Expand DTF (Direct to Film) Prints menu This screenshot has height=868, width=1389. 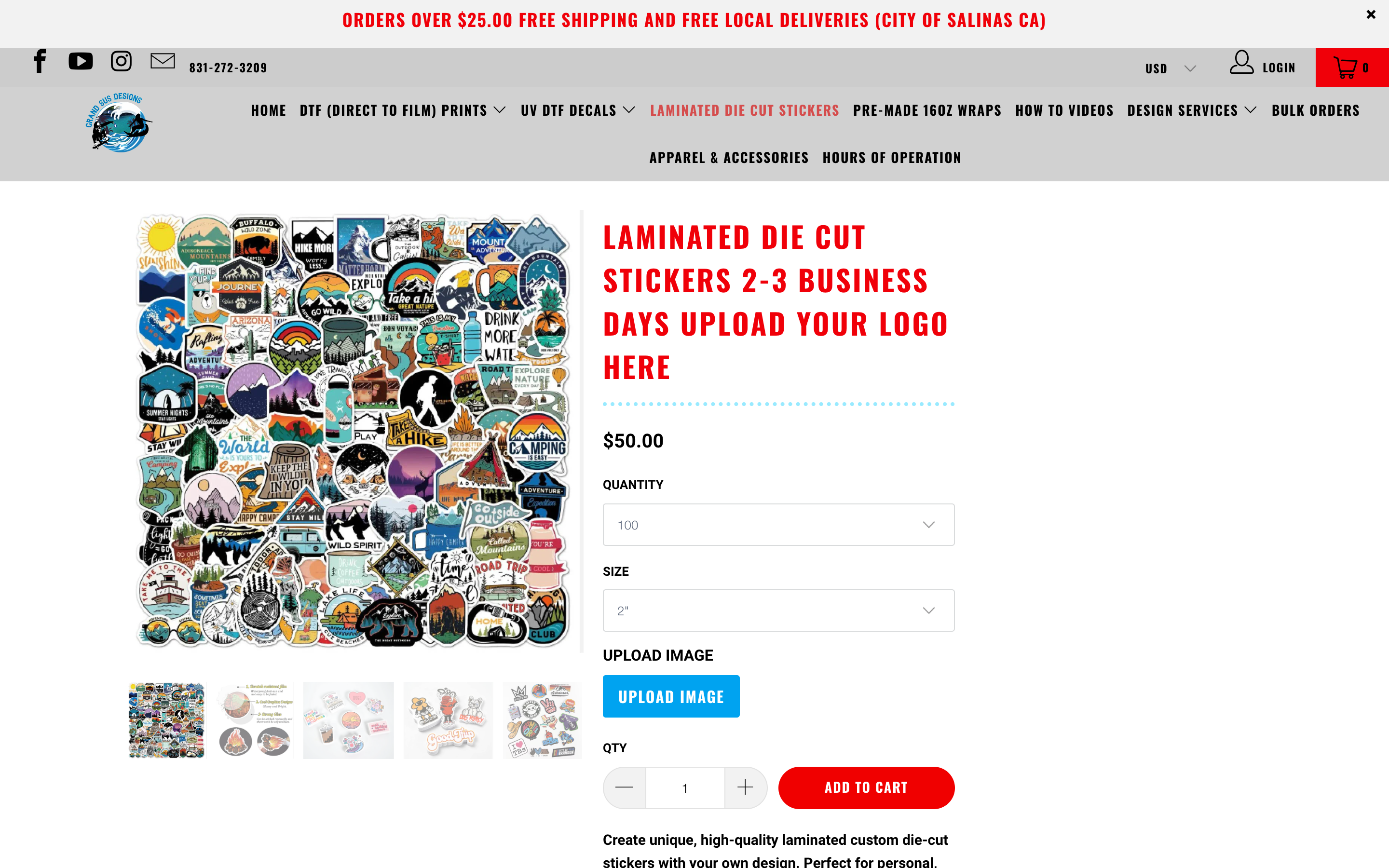[x=403, y=110]
